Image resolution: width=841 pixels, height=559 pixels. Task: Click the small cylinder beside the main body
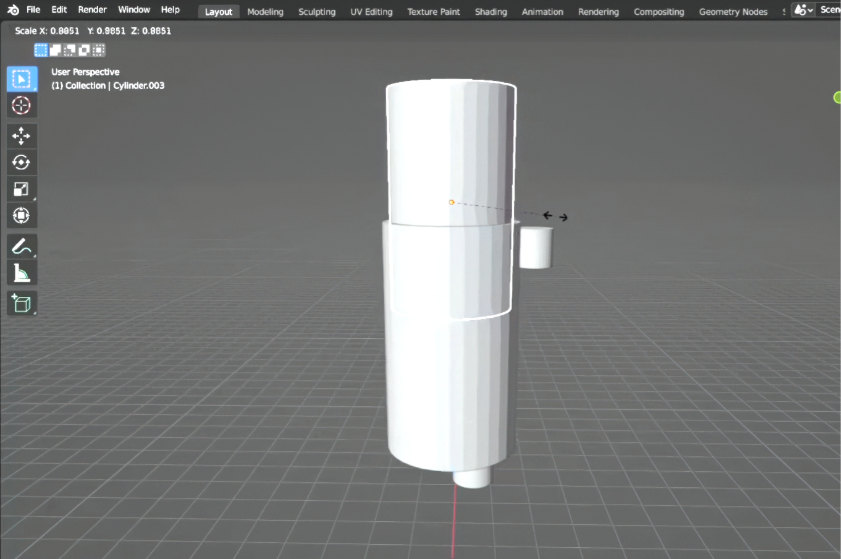536,248
